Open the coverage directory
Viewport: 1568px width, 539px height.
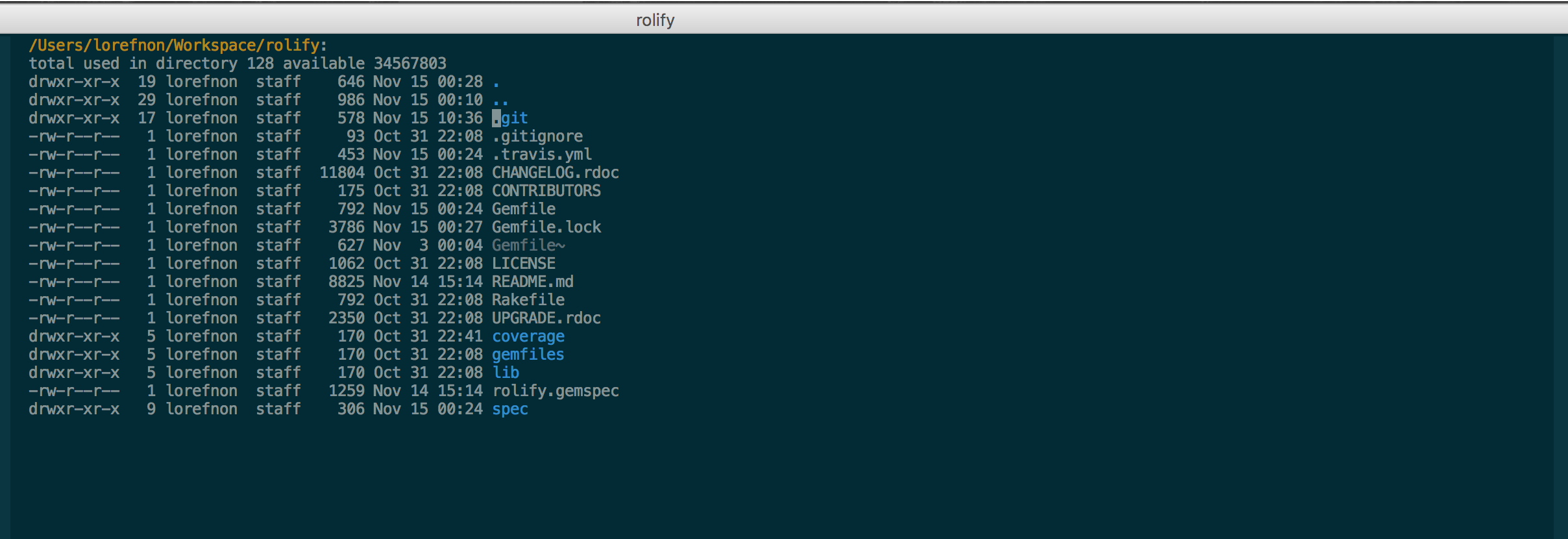click(528, 336)
